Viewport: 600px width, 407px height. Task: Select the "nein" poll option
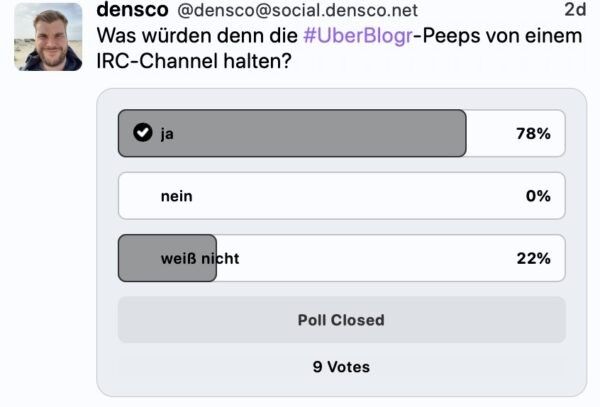(177, 196)
